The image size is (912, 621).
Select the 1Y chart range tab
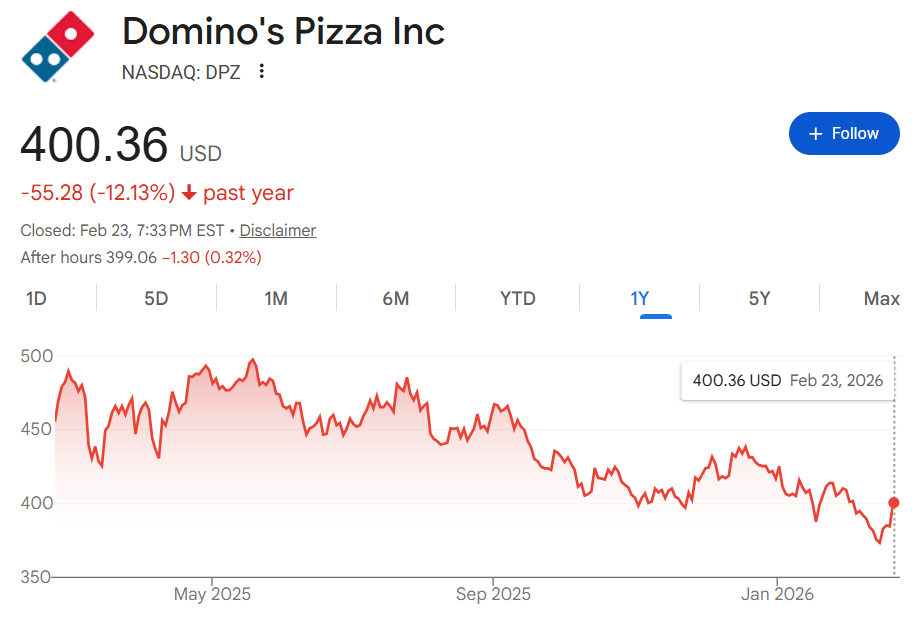coord(640,298)
